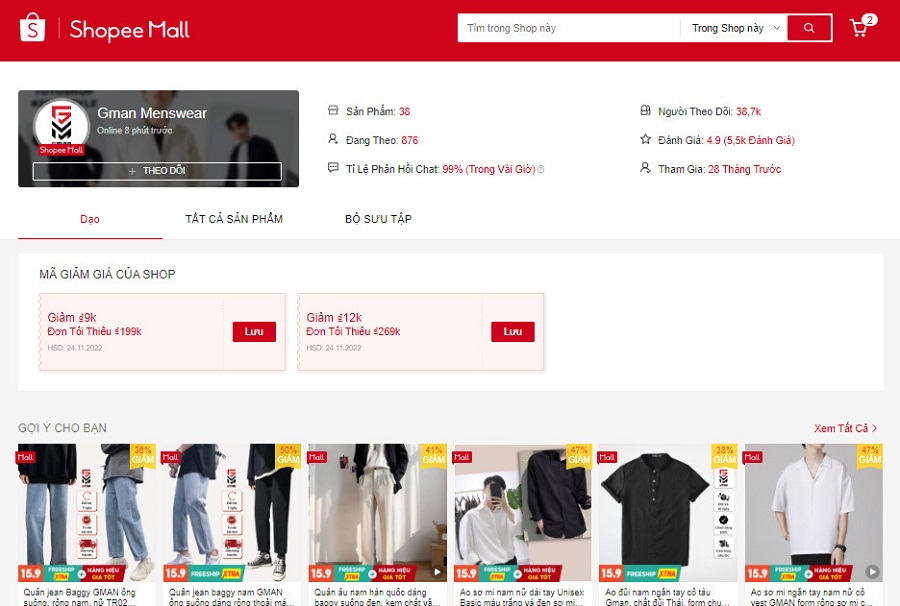This screenshot has width=900, height=606.
Task: Click the followers count 38,7k
Action: 748,111
